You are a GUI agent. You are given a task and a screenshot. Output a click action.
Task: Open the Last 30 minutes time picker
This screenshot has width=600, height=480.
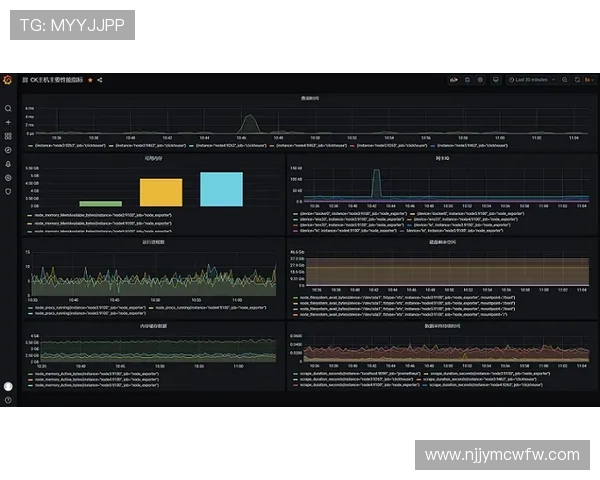click(x=530, y=79)
